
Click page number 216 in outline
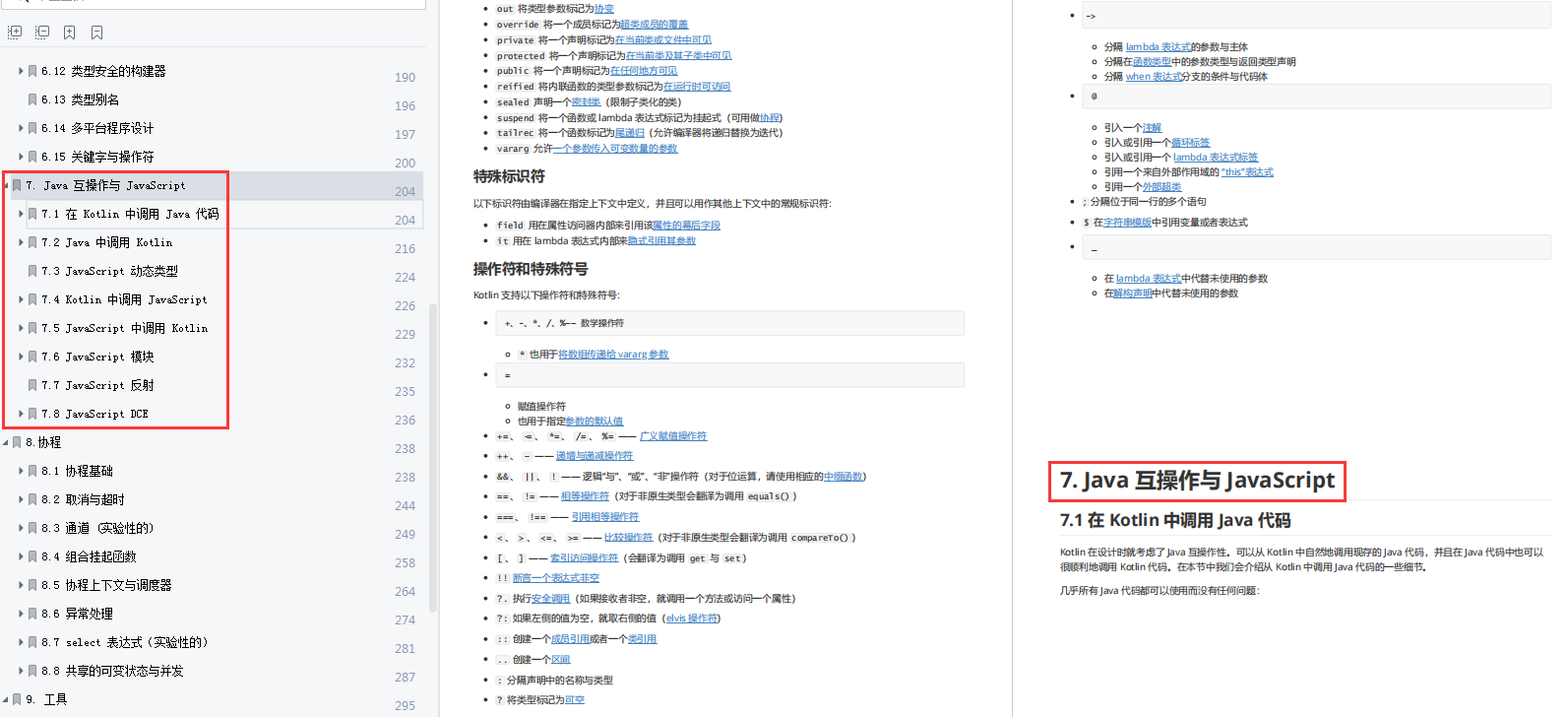pos(406,249)
